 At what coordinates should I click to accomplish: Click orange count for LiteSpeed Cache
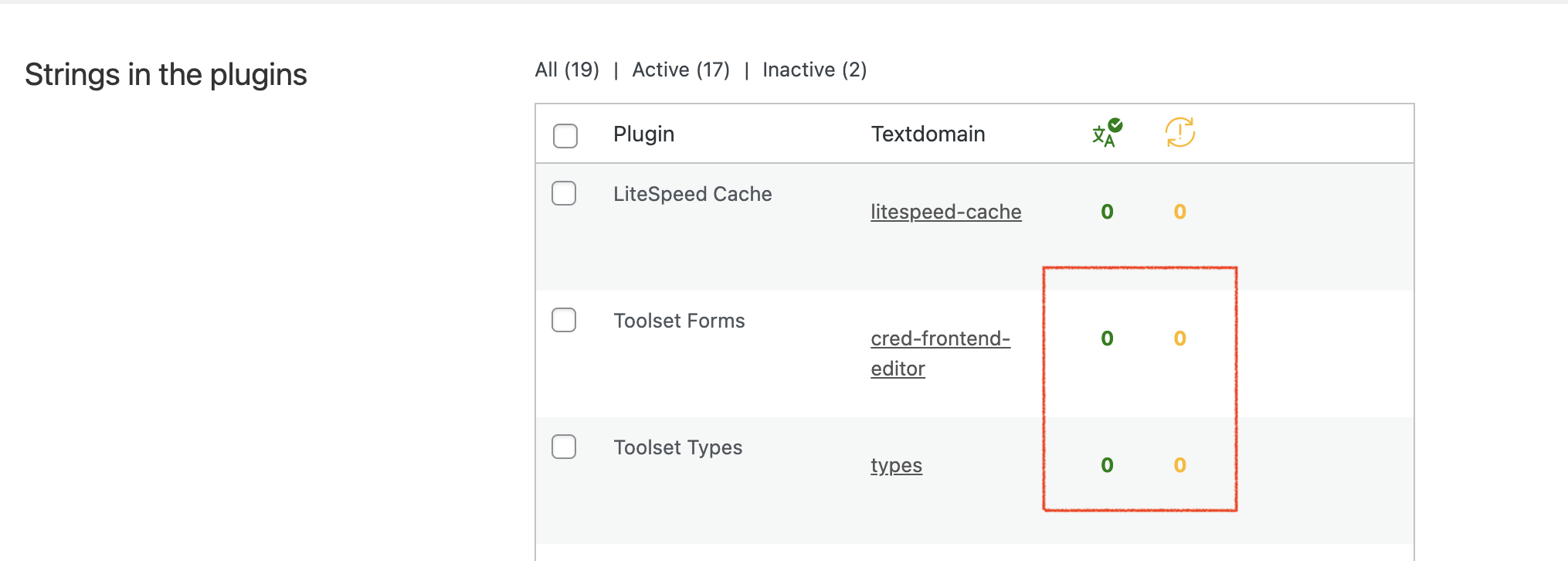pos(1179,212)
